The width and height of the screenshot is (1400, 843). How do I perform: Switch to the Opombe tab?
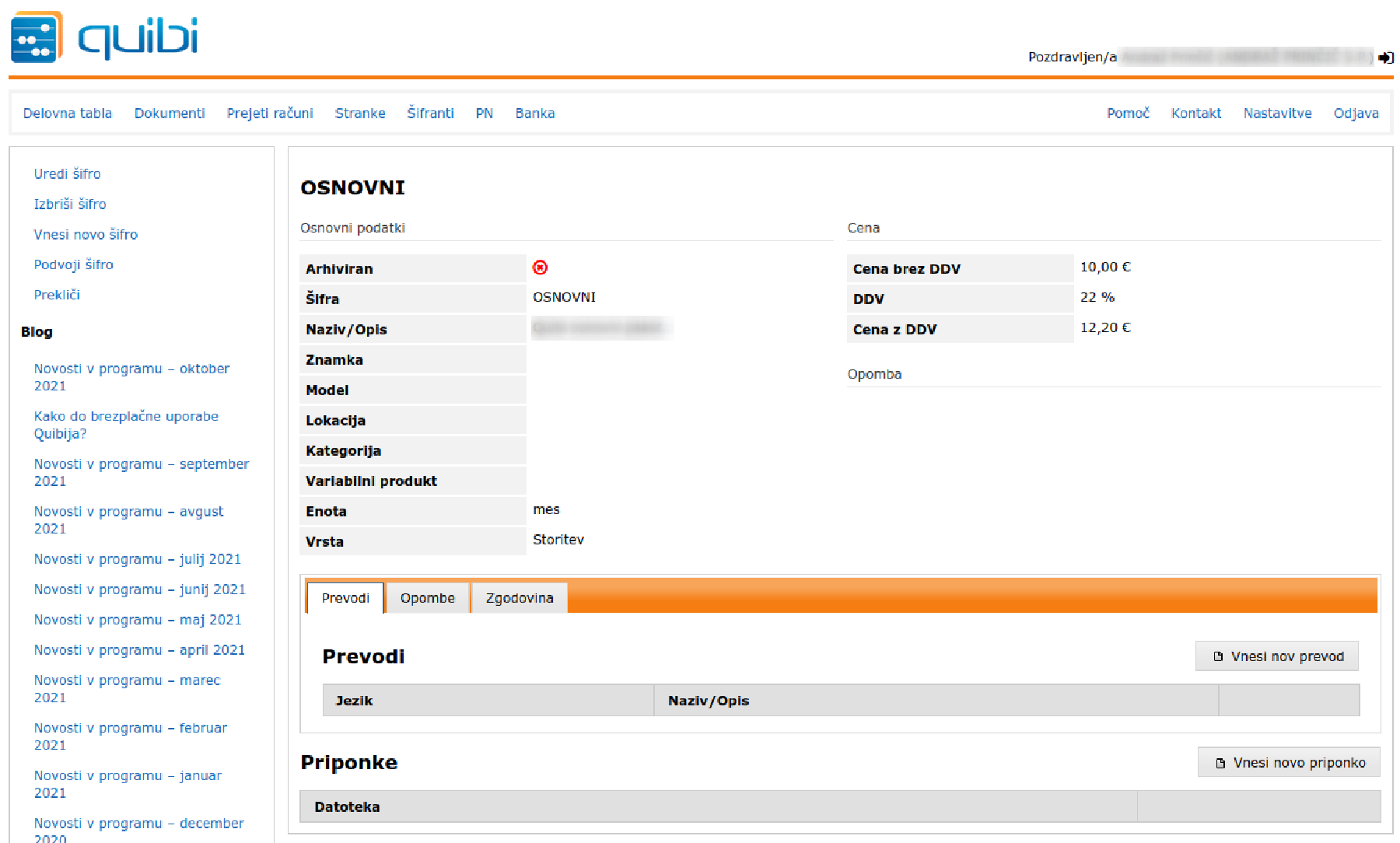(427, 598)
